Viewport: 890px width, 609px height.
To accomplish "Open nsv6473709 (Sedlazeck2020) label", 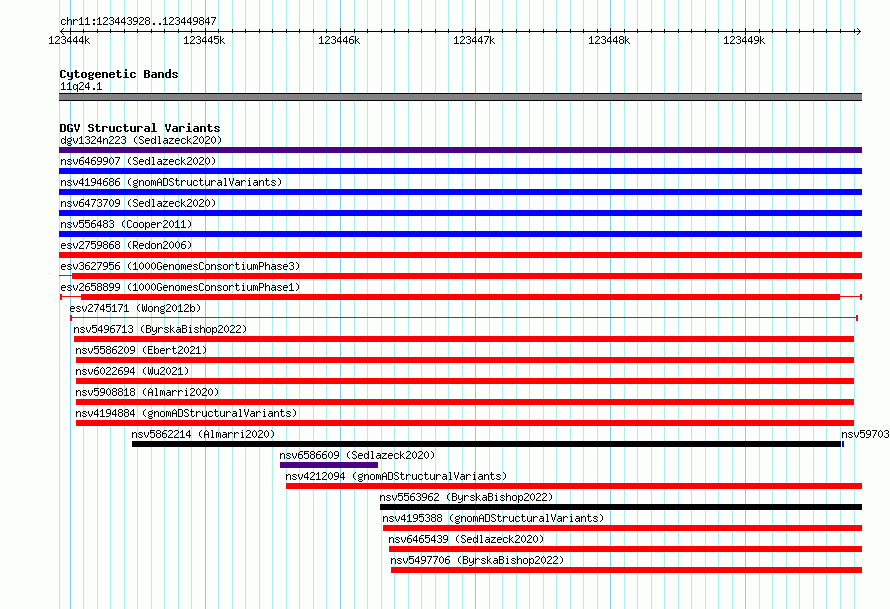I will tap(138, 203).
